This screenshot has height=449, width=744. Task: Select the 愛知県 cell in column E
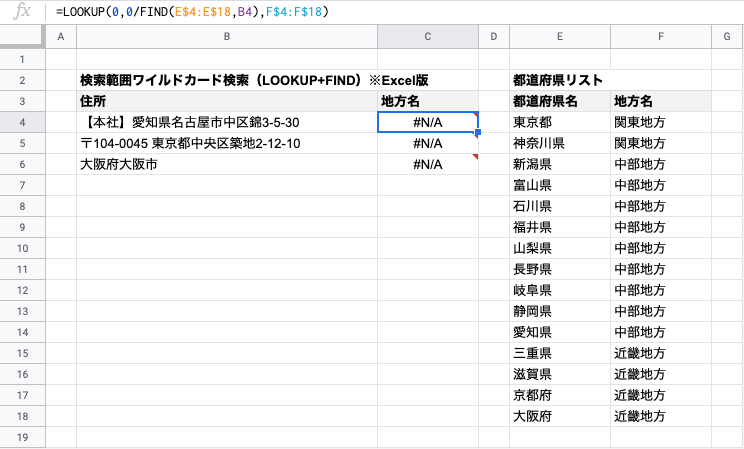click(x=560, y=332)
